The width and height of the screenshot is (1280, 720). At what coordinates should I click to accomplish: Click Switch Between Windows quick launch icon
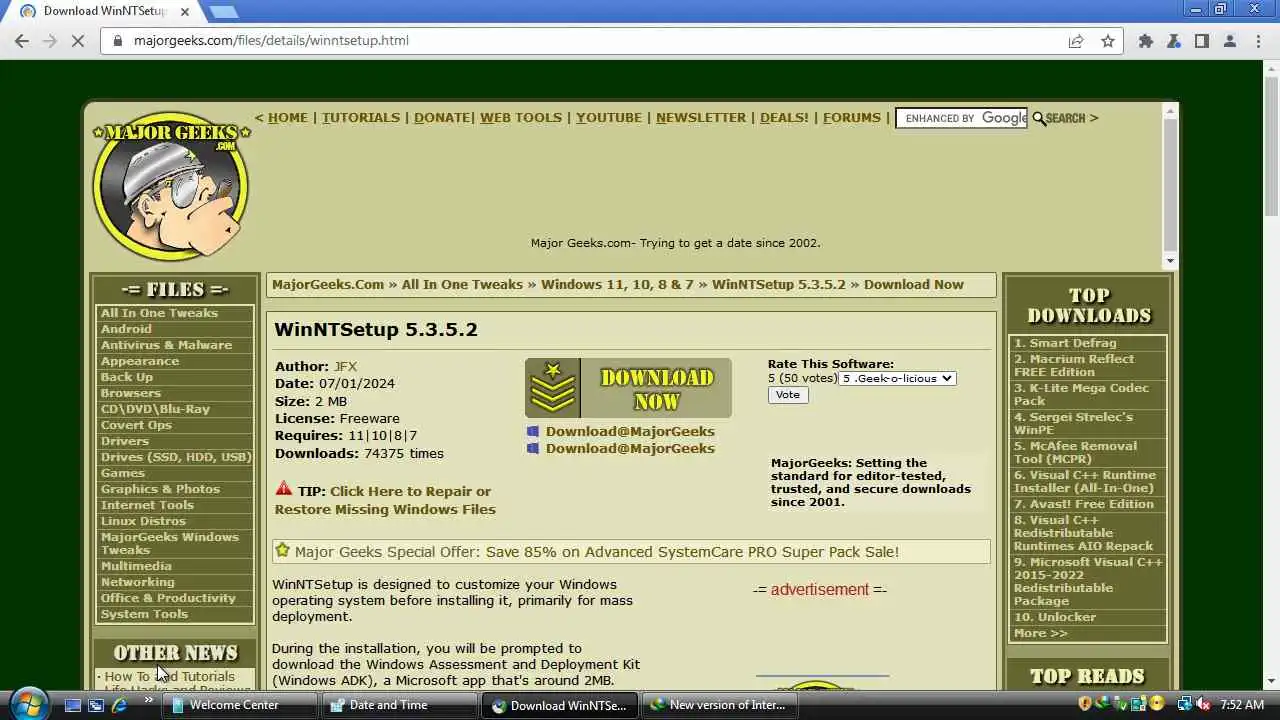pyautogui.click(x=96, y=705)
